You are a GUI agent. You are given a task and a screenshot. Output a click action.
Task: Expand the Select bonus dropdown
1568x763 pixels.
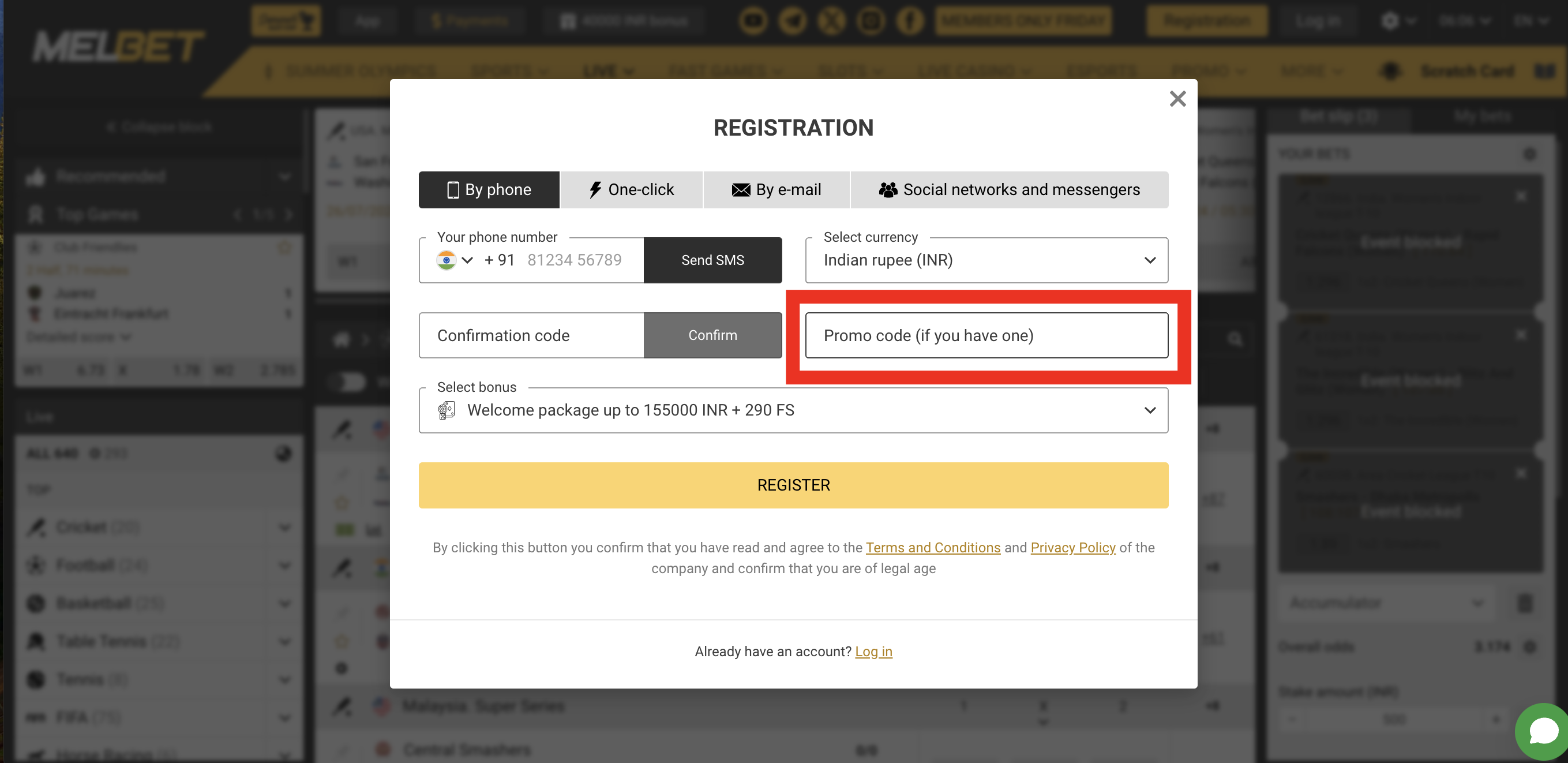(x=1150, y=410)
